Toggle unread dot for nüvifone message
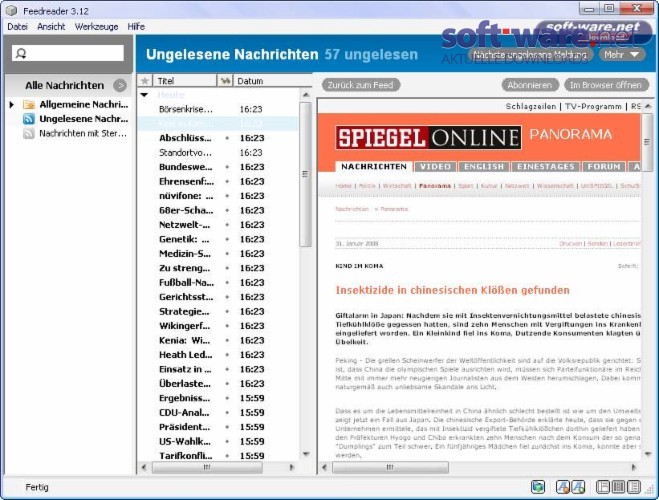The image size is (659, 500). pyautogui.click(x=227, y=196)
